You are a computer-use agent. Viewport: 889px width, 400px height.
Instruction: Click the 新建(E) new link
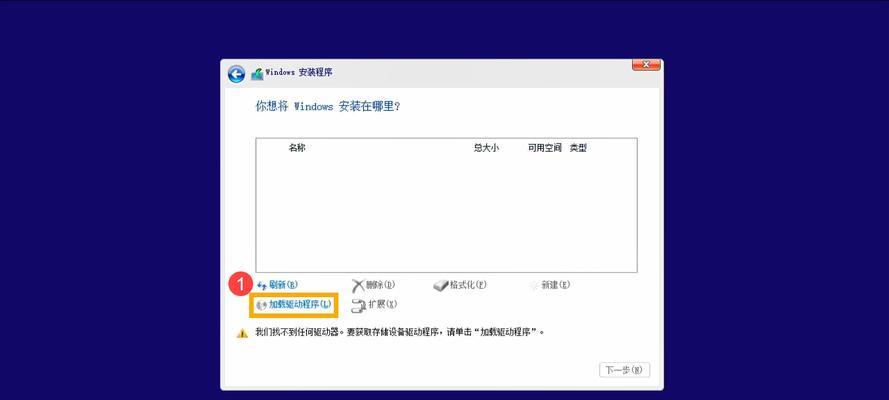(x=556, y=285)
